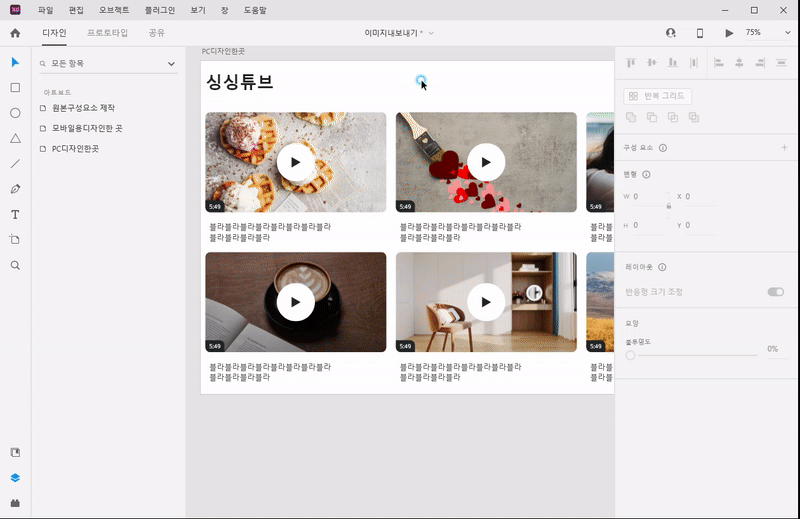Click the 반복 그리드 button
800x519 pixels.
tap(658, 96)
